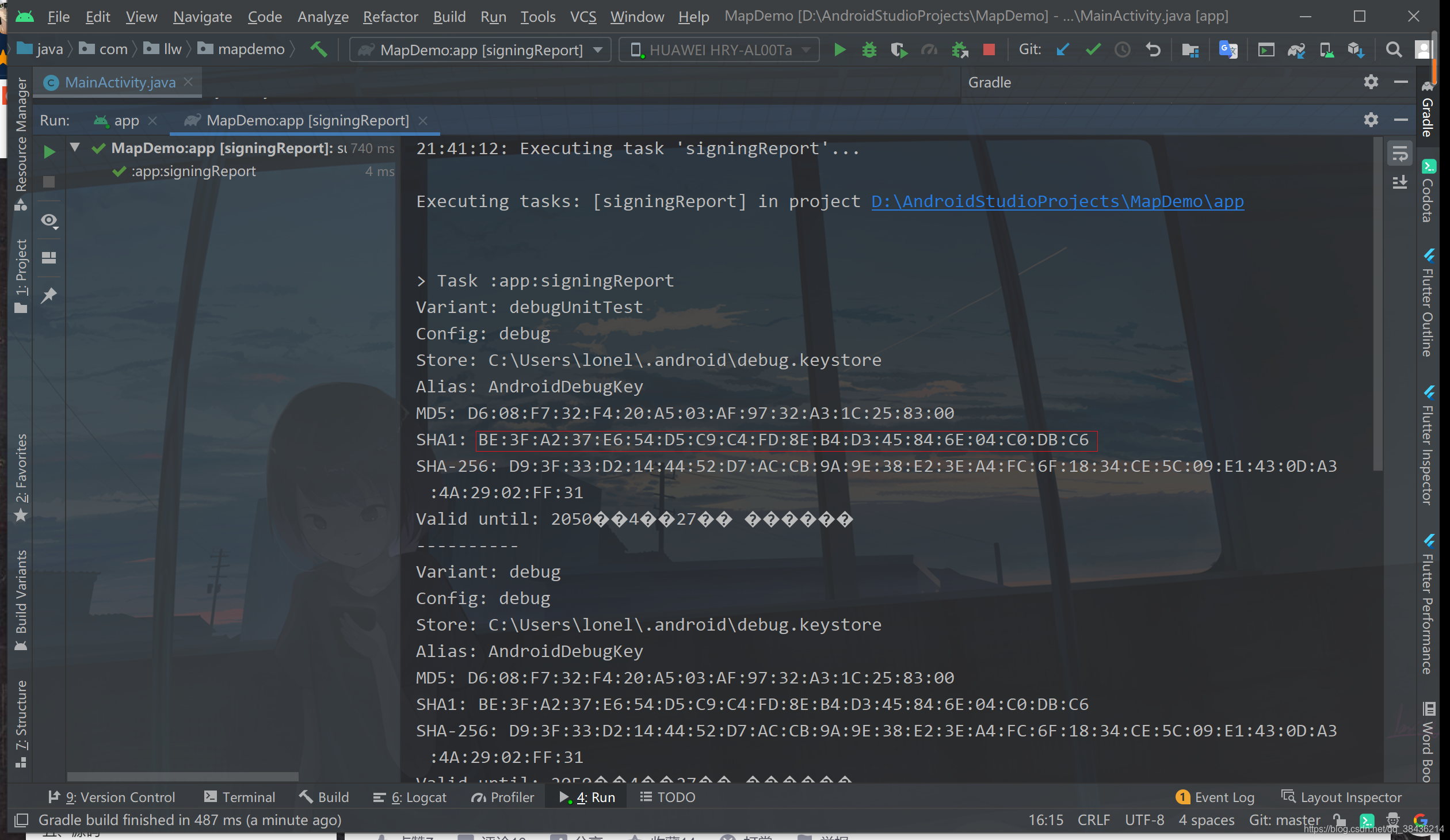
Task: Open Gradle panel settings gear
Action: (x=1371, y=82)
